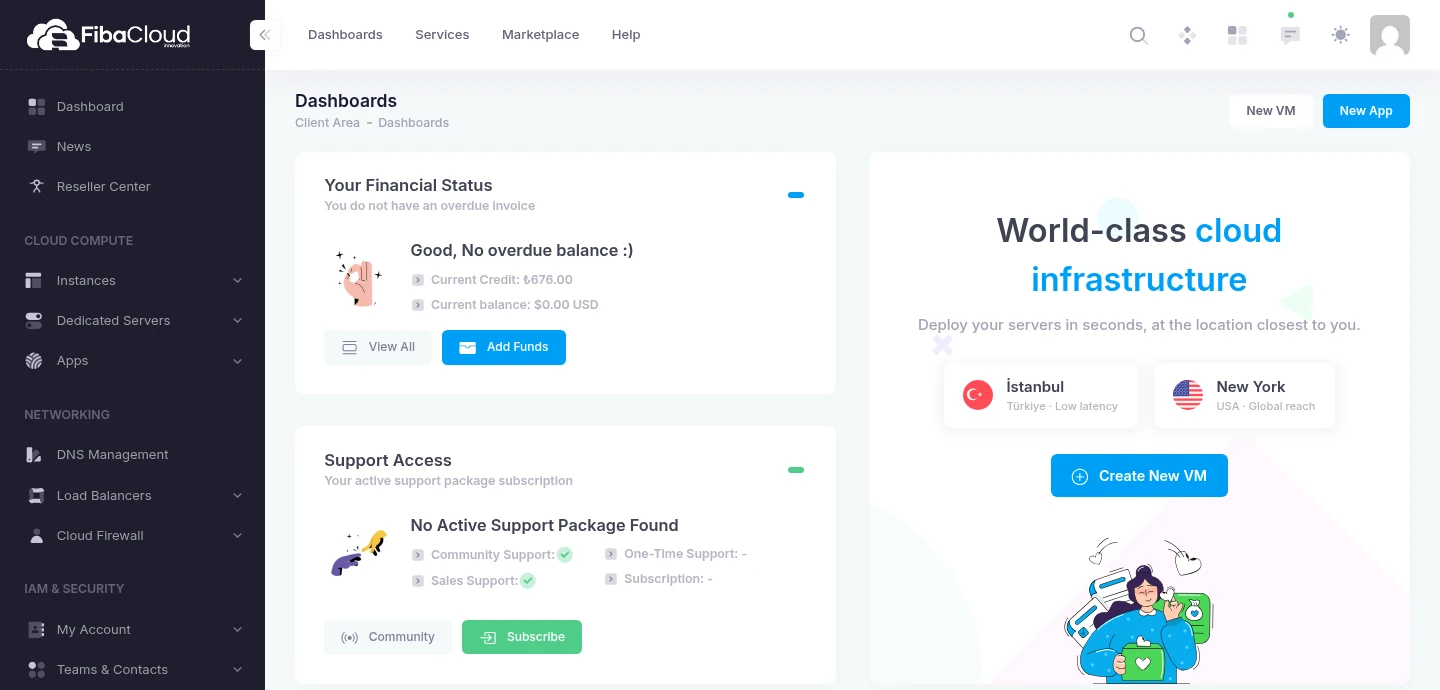Click the Sales Support green check
The image size is (1440, 690).
(528, 580)
